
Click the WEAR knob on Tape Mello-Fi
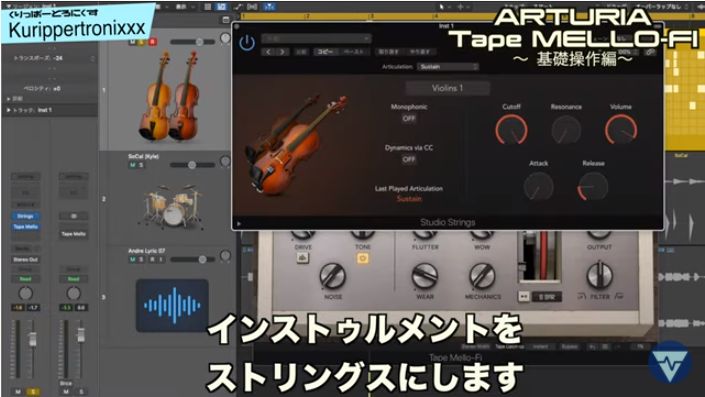(424, 276)
